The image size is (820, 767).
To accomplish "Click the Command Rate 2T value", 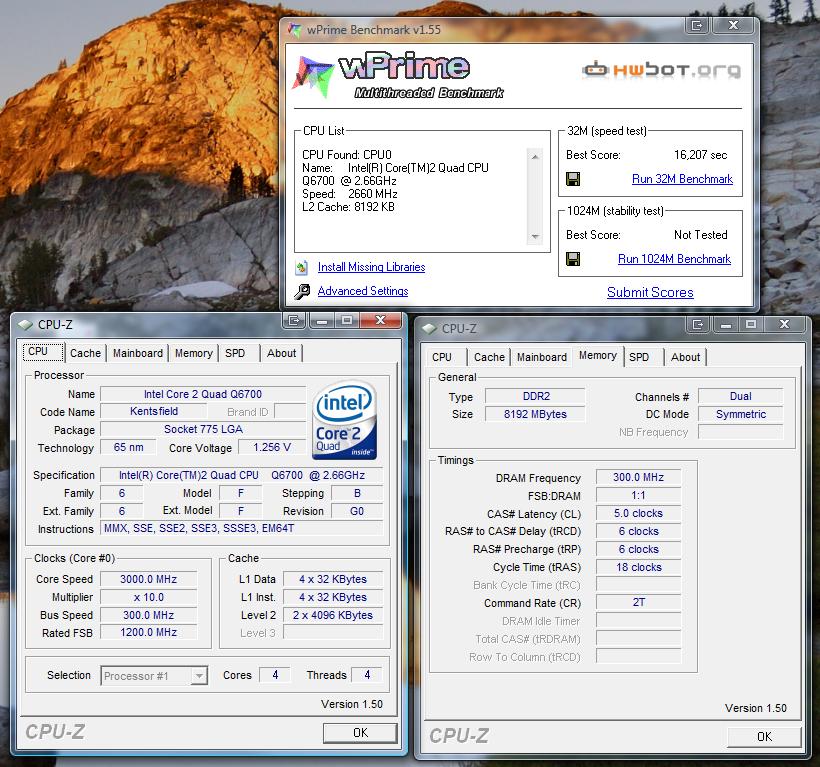I will tap(639, 602).
